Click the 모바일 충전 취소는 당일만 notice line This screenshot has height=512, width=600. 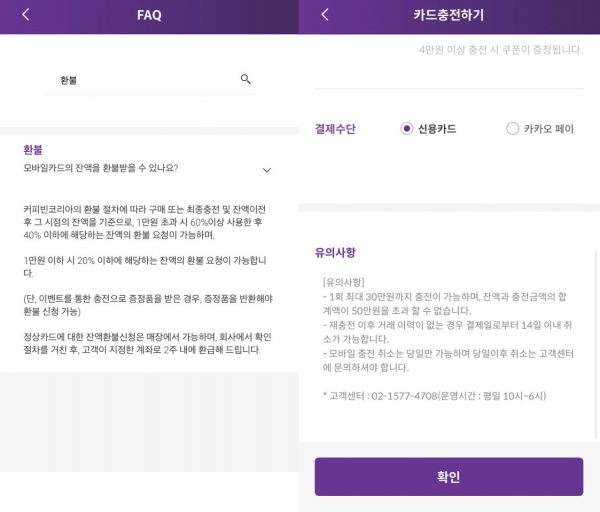(x=448, y=360)
